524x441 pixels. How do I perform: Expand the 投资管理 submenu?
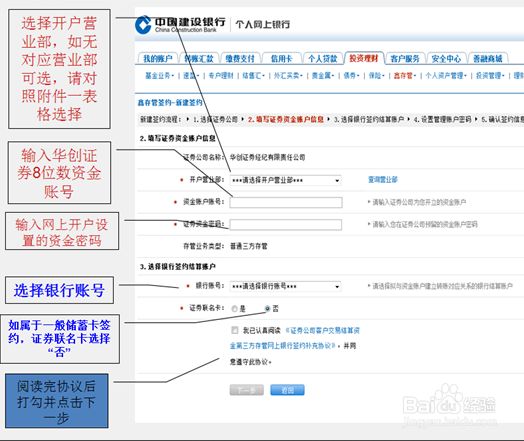point(490,76)
